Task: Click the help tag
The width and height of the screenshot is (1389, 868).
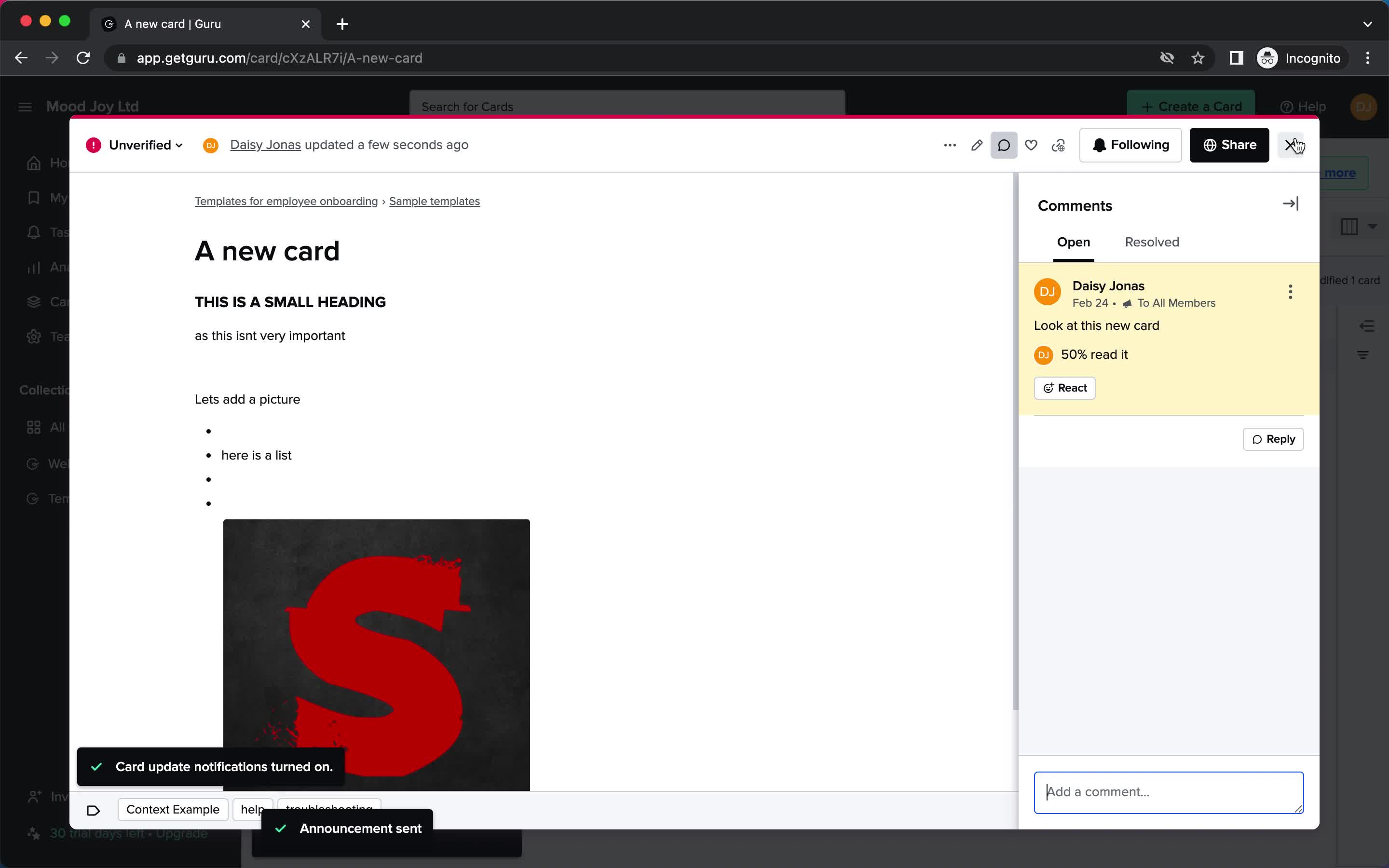Action: (x=252, y=810)
